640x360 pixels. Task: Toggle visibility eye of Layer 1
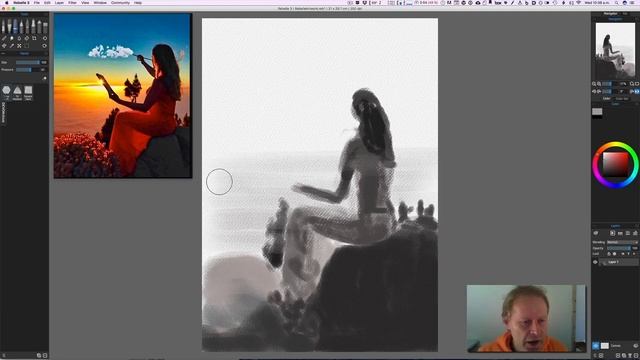point(595,262)
